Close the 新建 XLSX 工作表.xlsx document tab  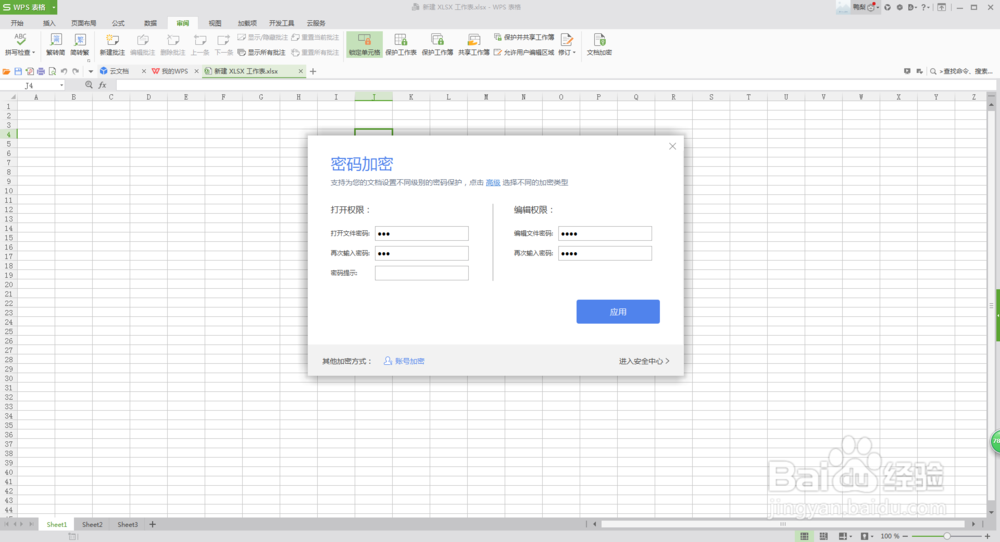point(300,71)
